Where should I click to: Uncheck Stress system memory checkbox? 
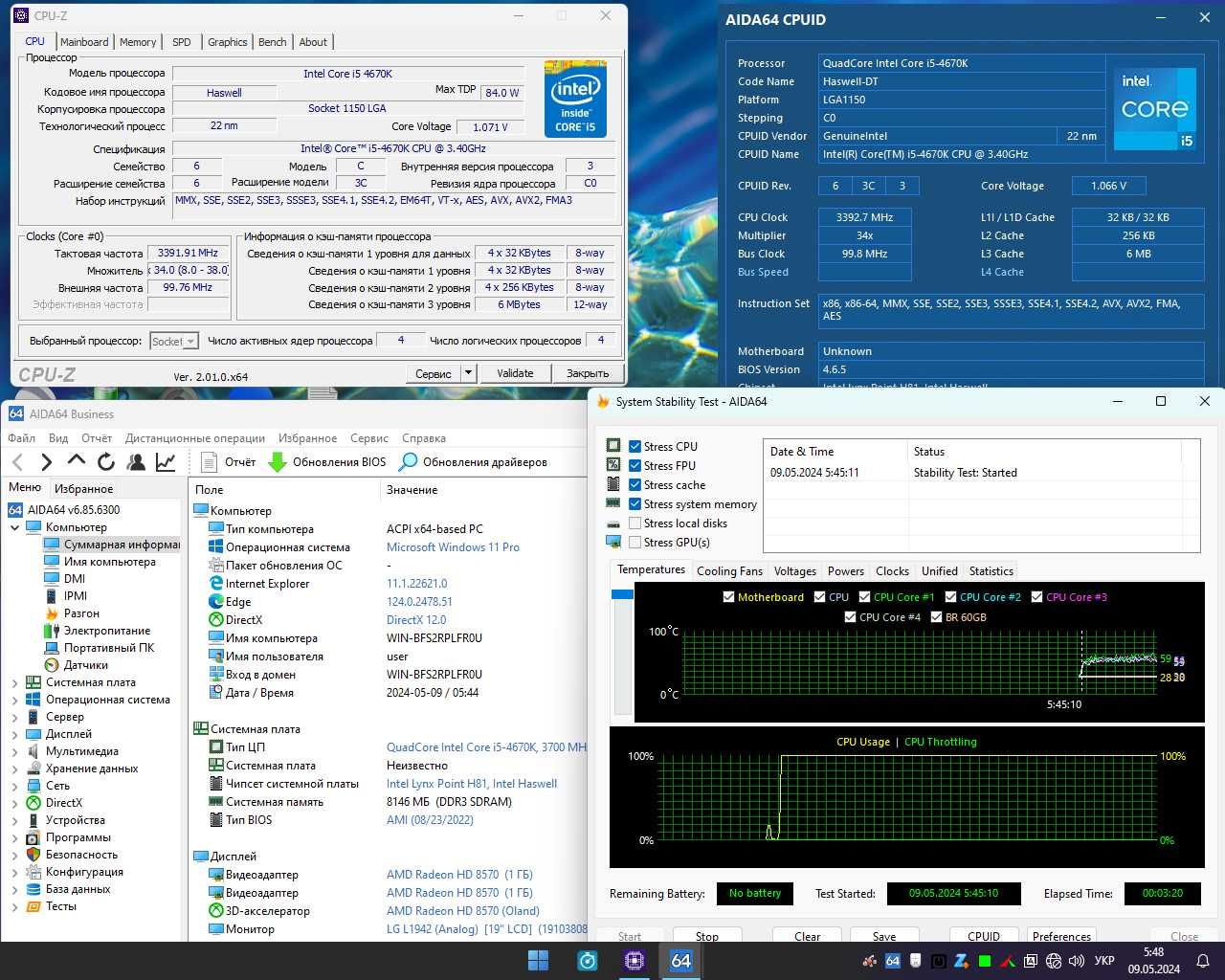pos(635,504)
